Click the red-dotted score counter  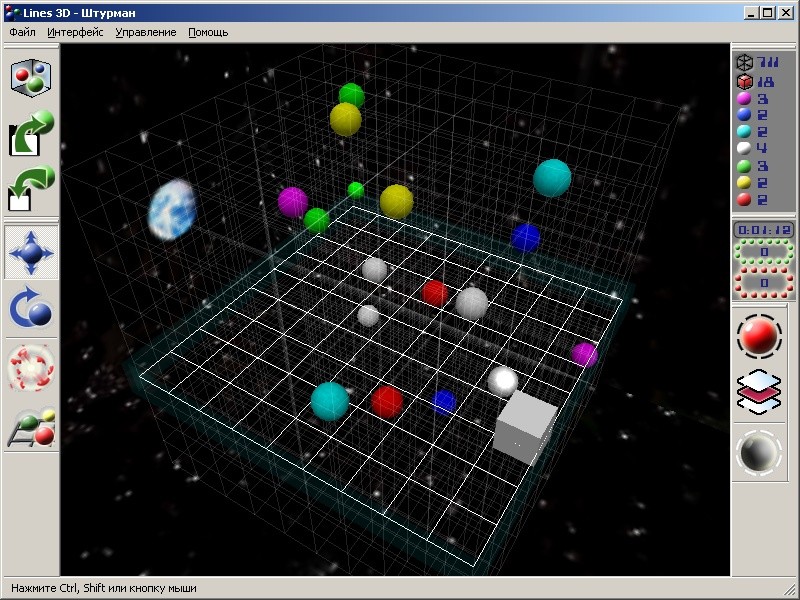coord(764,283)
